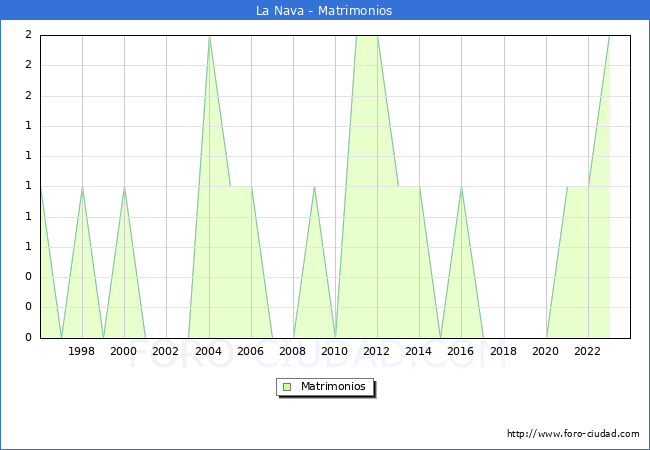Click the 2004 peak data point

[x=209, y=36]
